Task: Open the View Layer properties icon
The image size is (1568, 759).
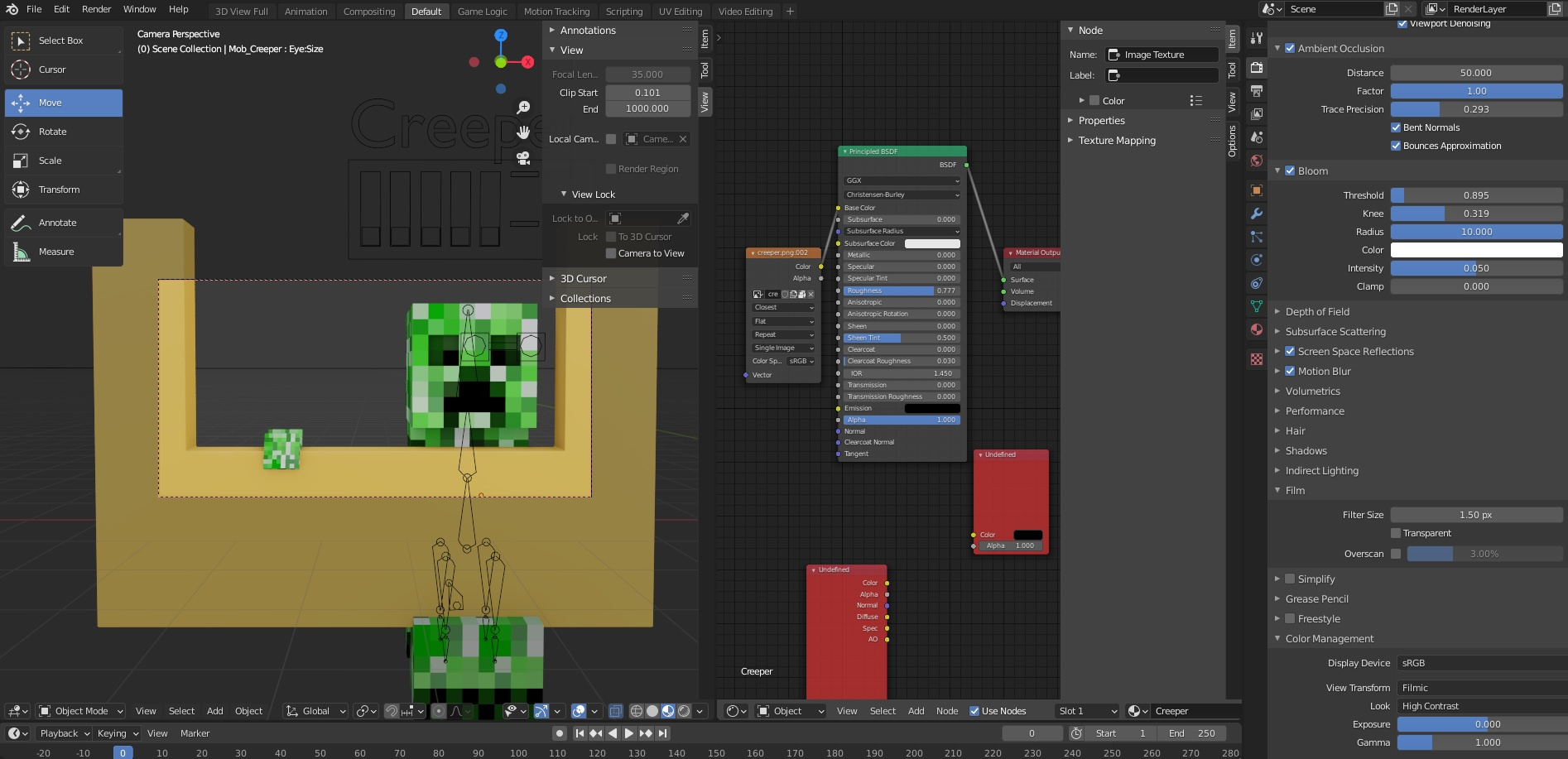Action: coord(1257,114)
